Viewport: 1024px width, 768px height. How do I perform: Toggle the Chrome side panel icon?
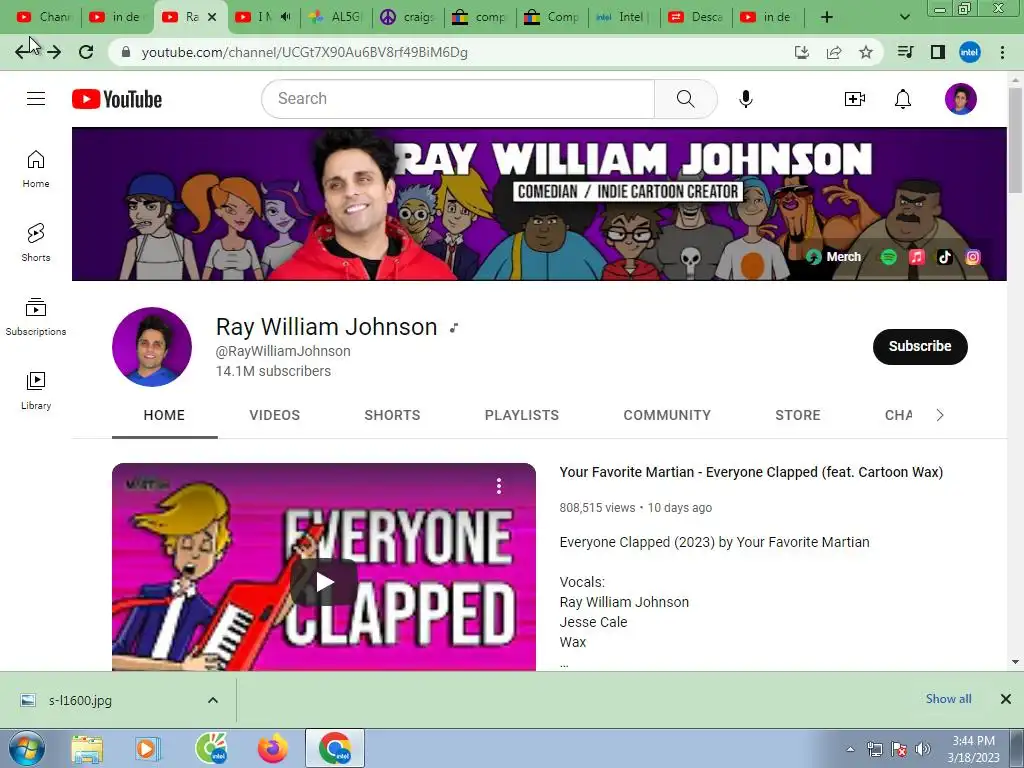pos(938,52)
